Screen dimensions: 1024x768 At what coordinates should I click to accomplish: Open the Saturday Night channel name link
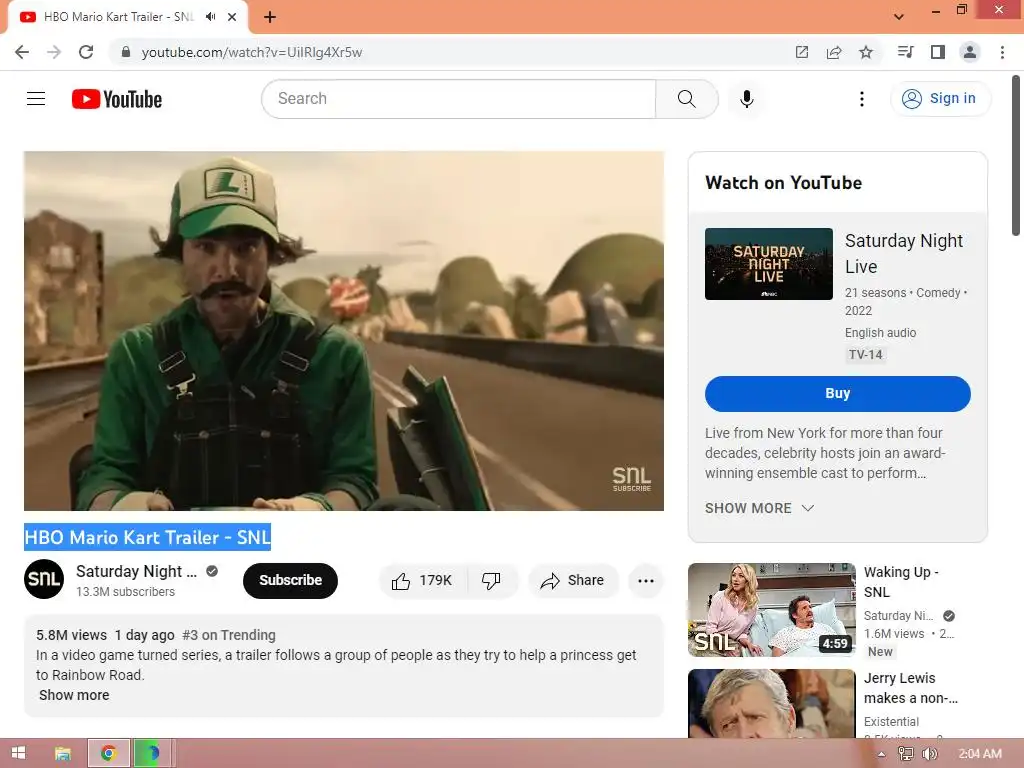click(136, 571)
